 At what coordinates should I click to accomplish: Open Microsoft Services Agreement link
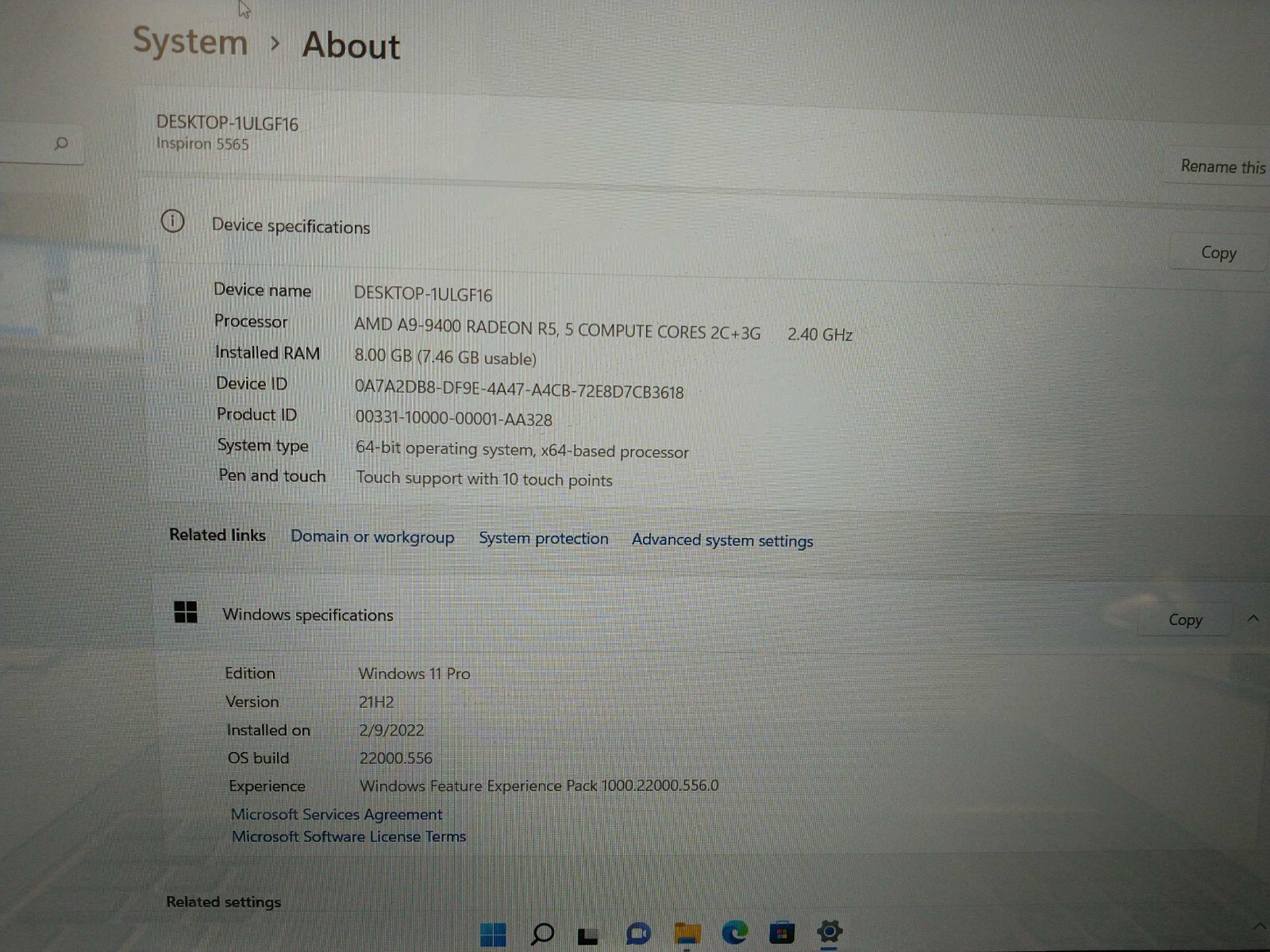click(337, 814)
